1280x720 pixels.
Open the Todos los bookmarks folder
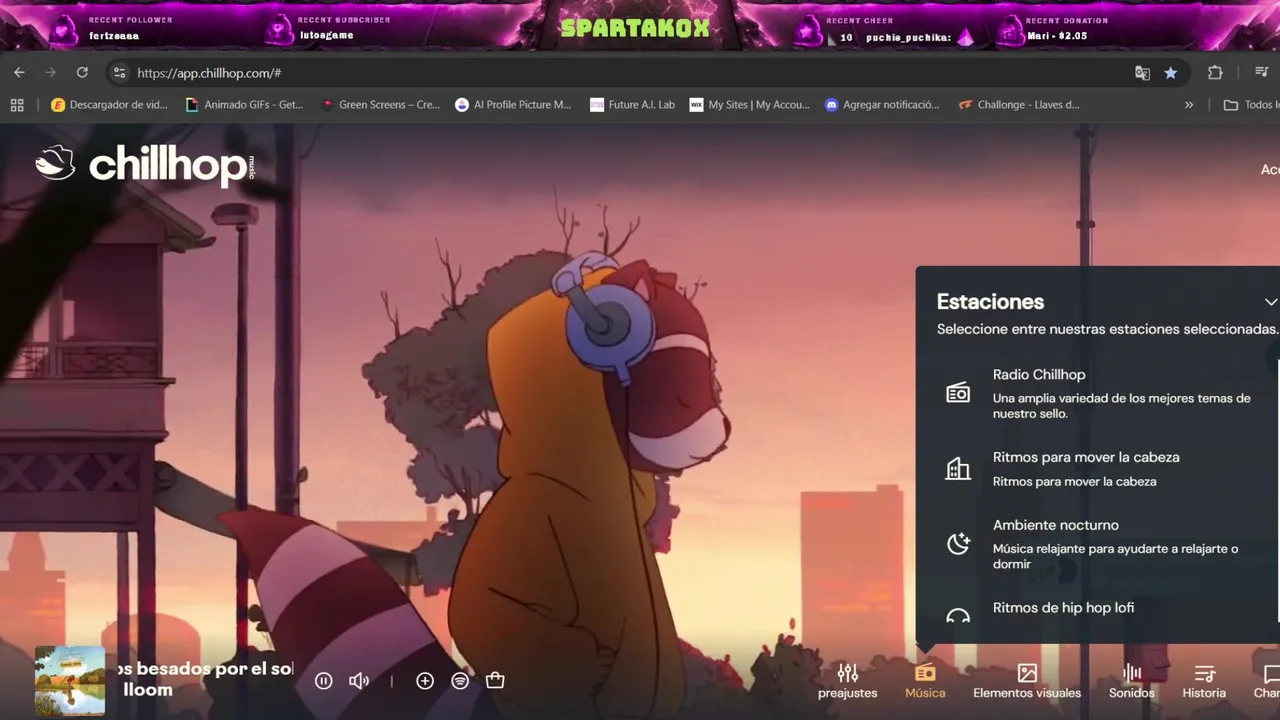coord(1250,104)
